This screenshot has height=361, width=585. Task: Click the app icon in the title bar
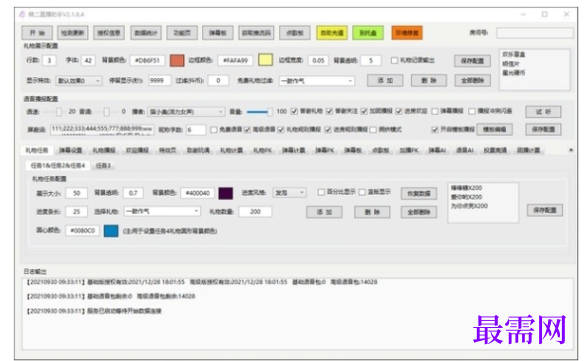click(x=22, y=14)
